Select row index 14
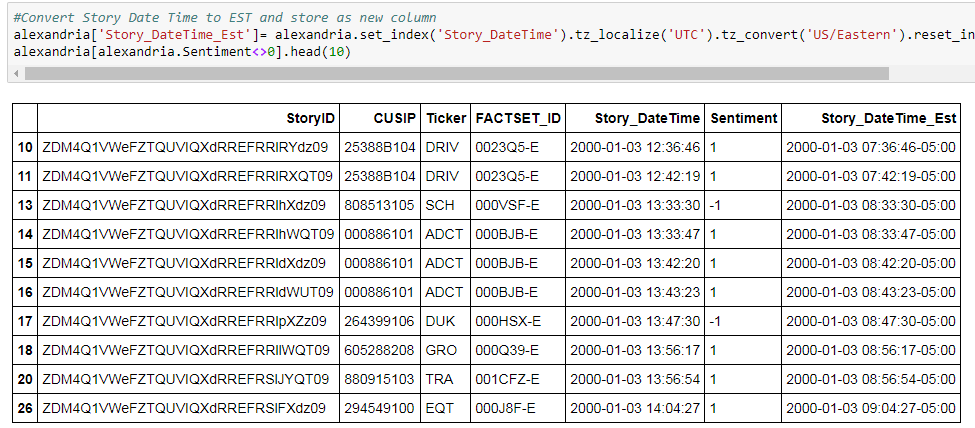Viewport: 975px width, 428px height. pyautogui.click(x=25, y=235)
